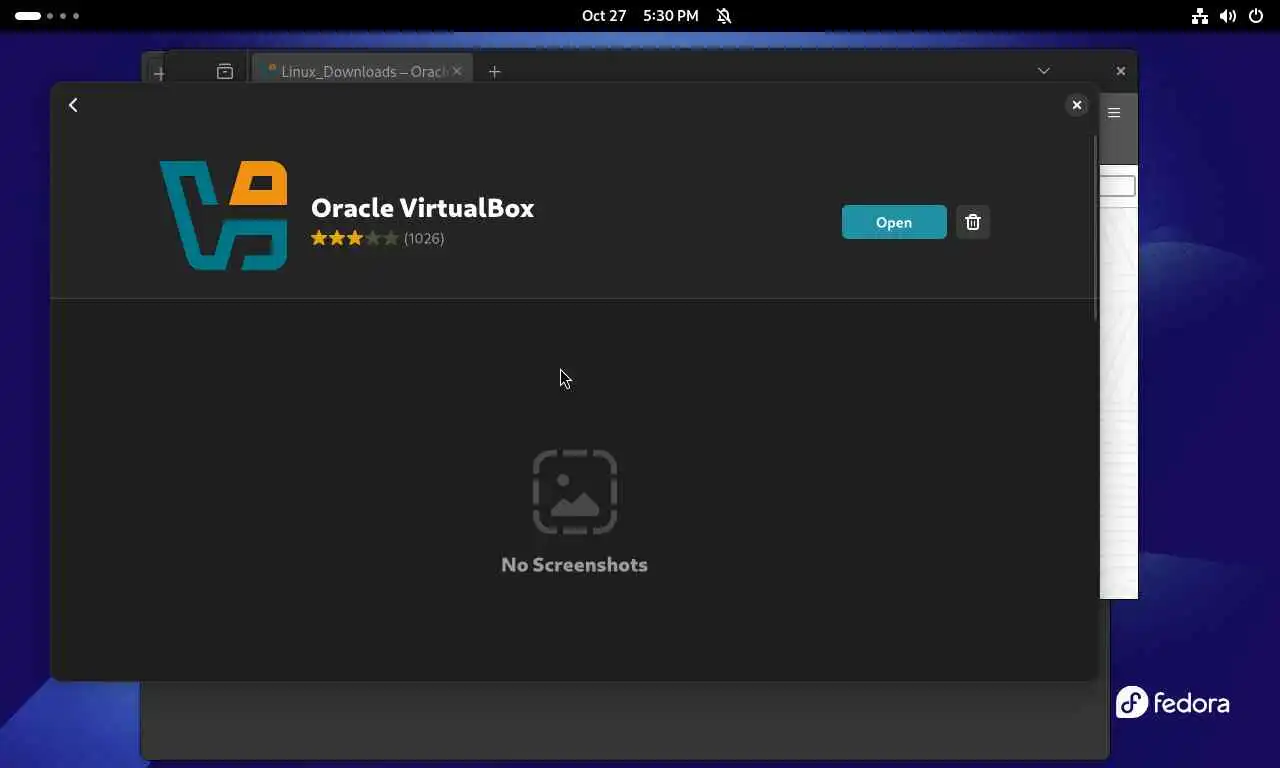
Task: Uninstall VirtualBox using the trash icon
Action: [973, 222]
